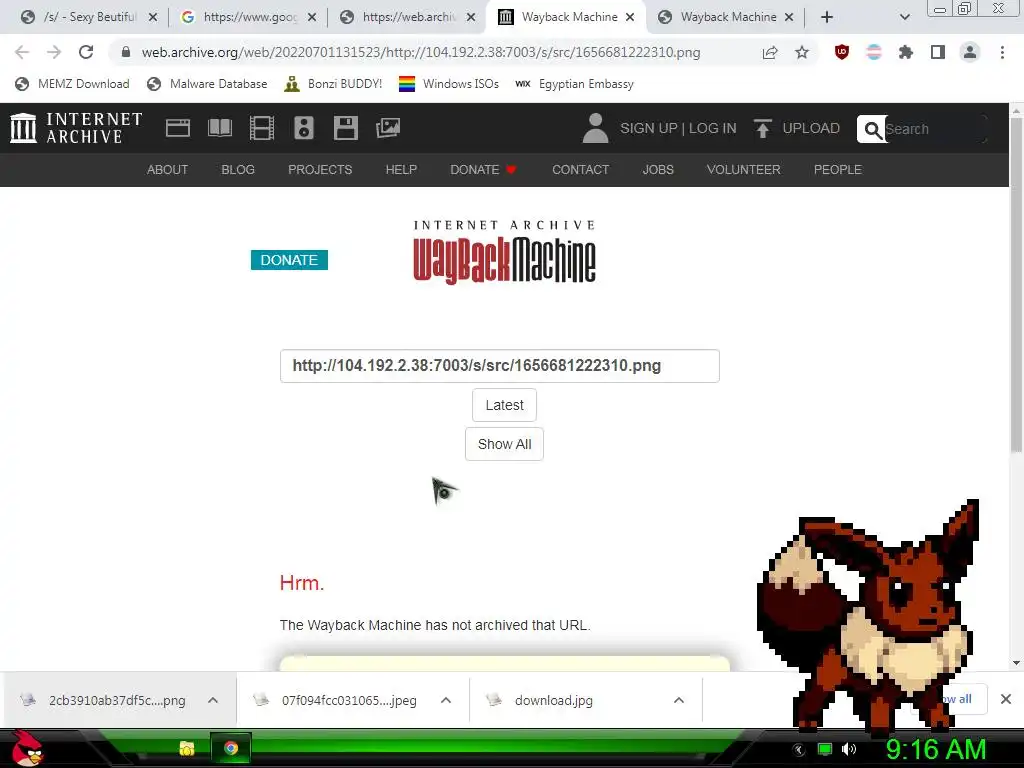Toggle the browser side panel
Screen dimensions: 1024x768
(x=938, y=52)
